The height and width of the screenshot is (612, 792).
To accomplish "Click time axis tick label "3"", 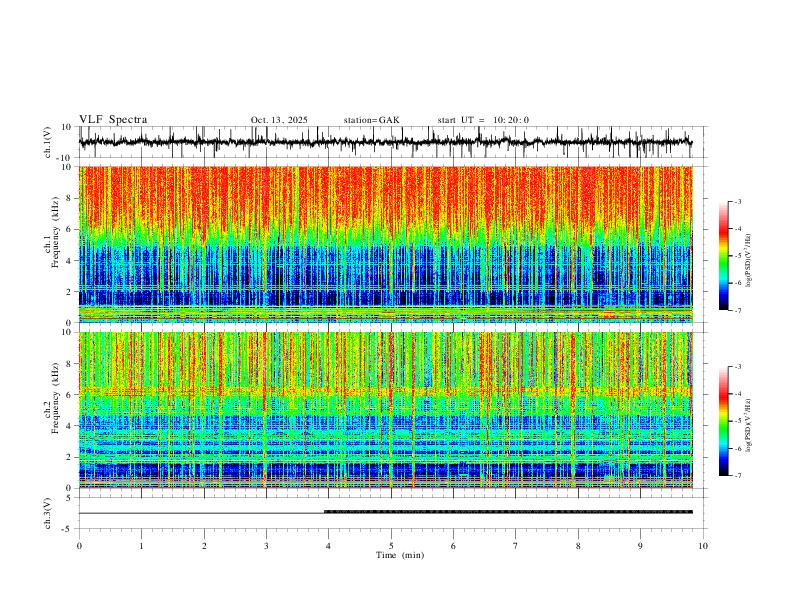I will click(266, 546).
